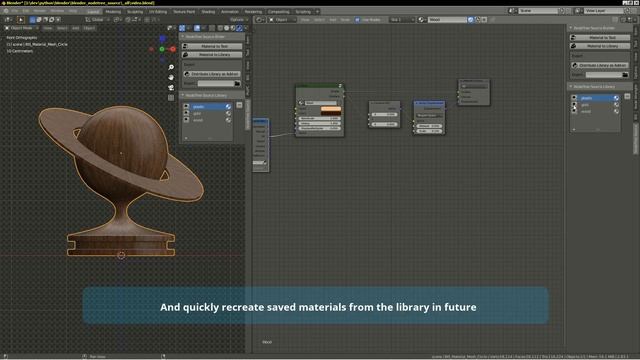Click the pan hand gizmo in viewport
Screen dimensions: 640x360
pyautogui.click(x=171, y=77)
